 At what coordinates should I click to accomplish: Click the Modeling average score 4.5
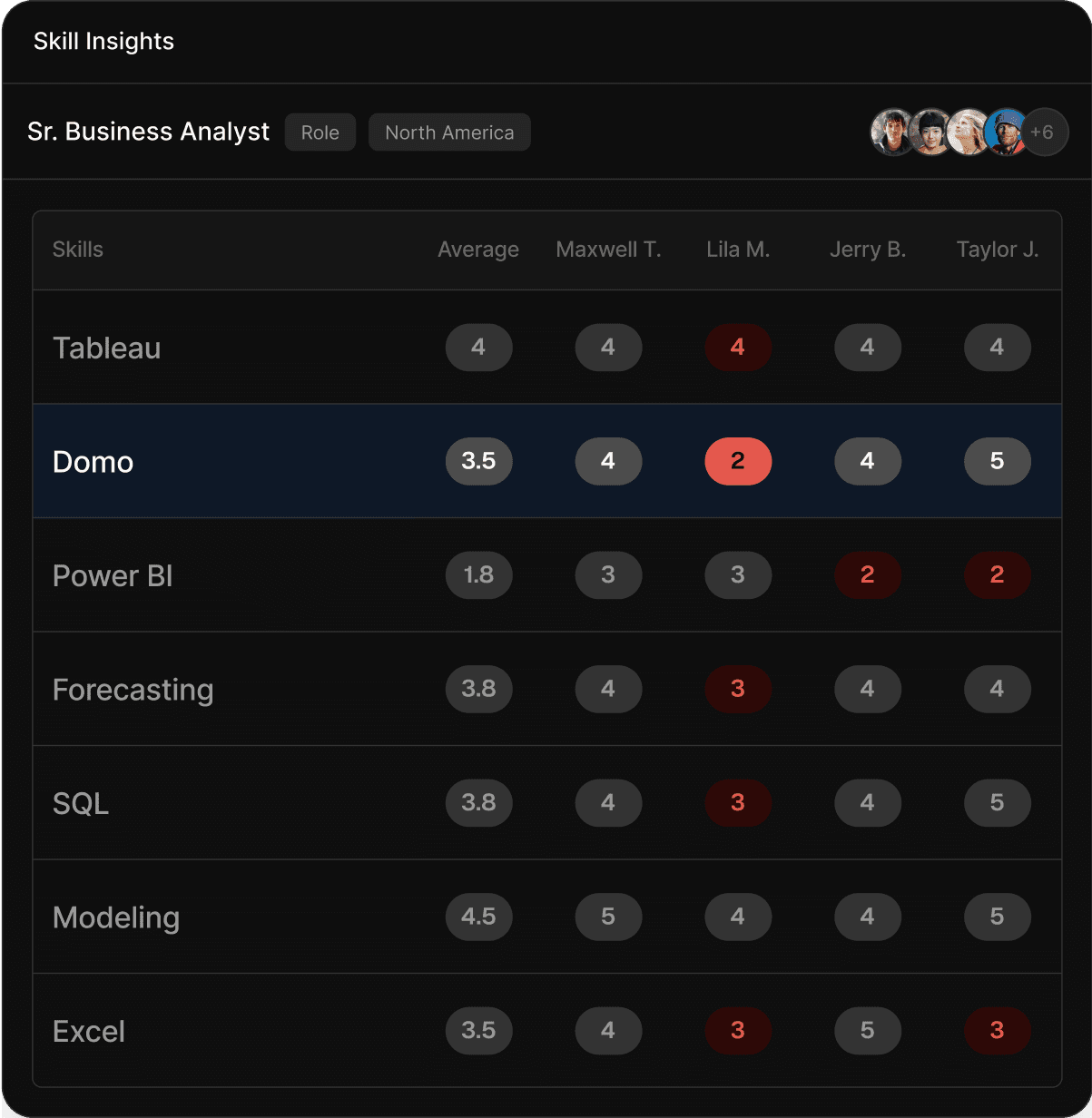478,917
